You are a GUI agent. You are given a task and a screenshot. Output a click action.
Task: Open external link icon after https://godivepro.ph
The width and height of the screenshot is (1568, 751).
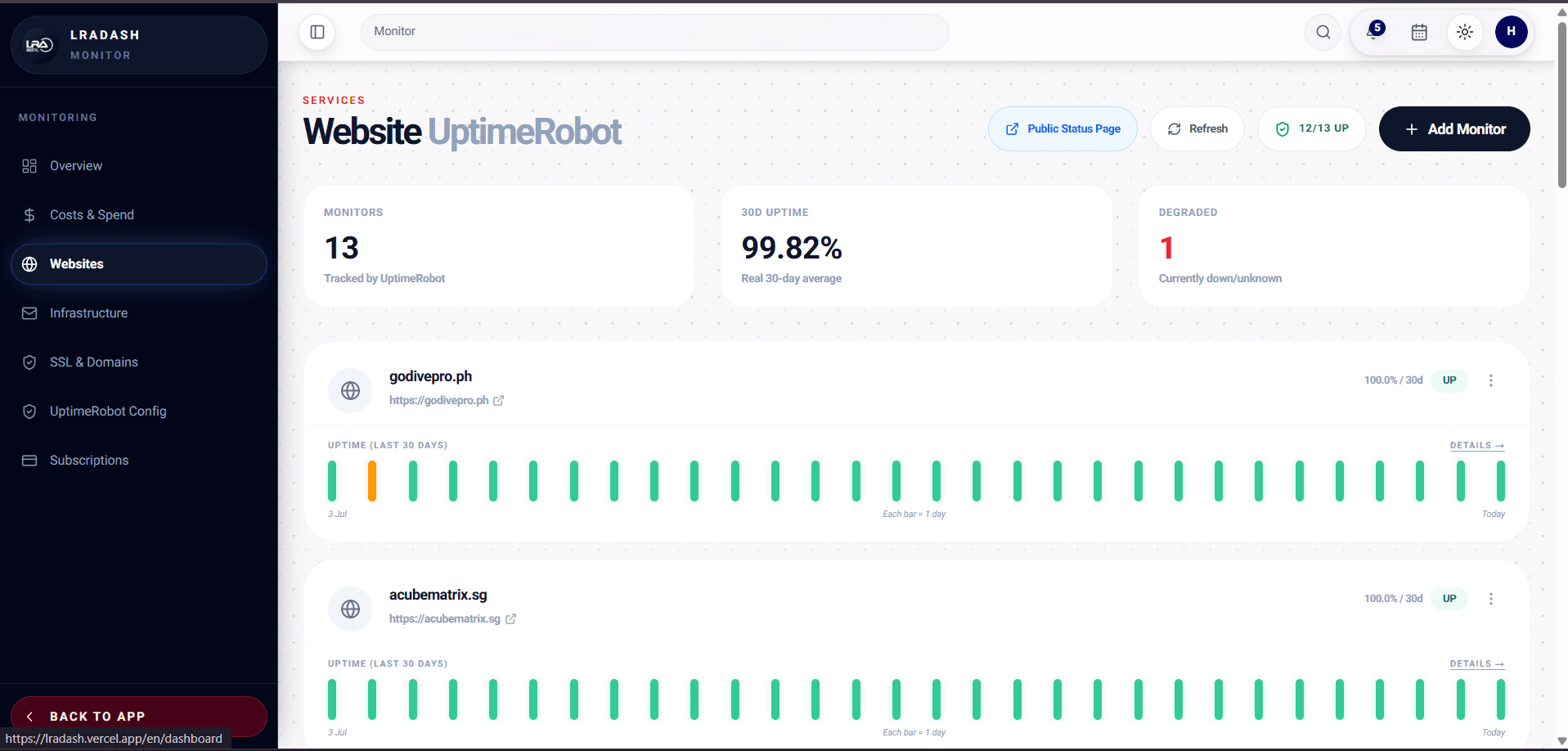pos(498,401)
